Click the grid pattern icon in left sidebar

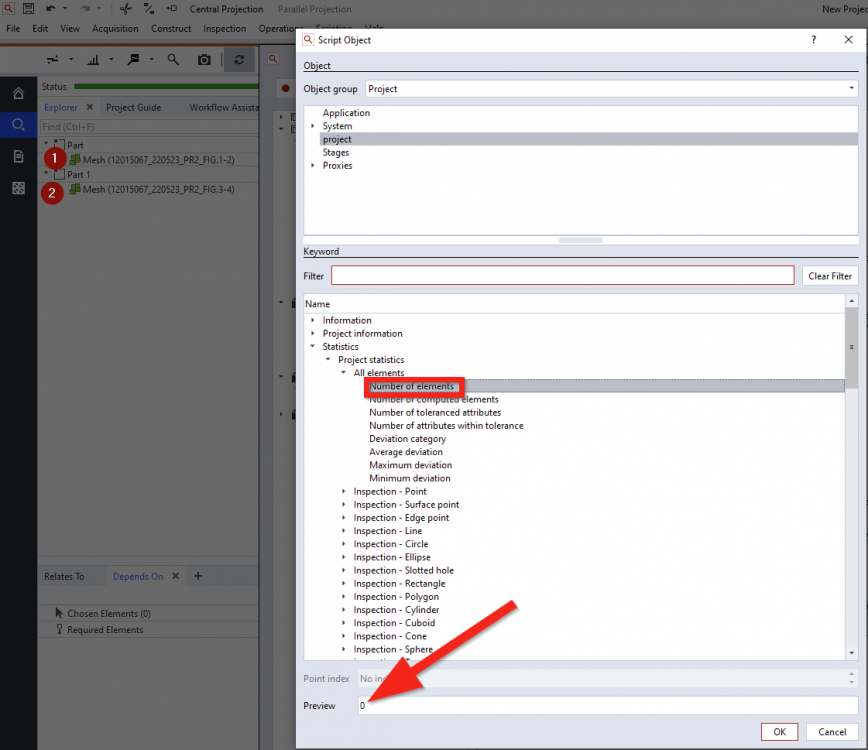[x=18, y=188]
